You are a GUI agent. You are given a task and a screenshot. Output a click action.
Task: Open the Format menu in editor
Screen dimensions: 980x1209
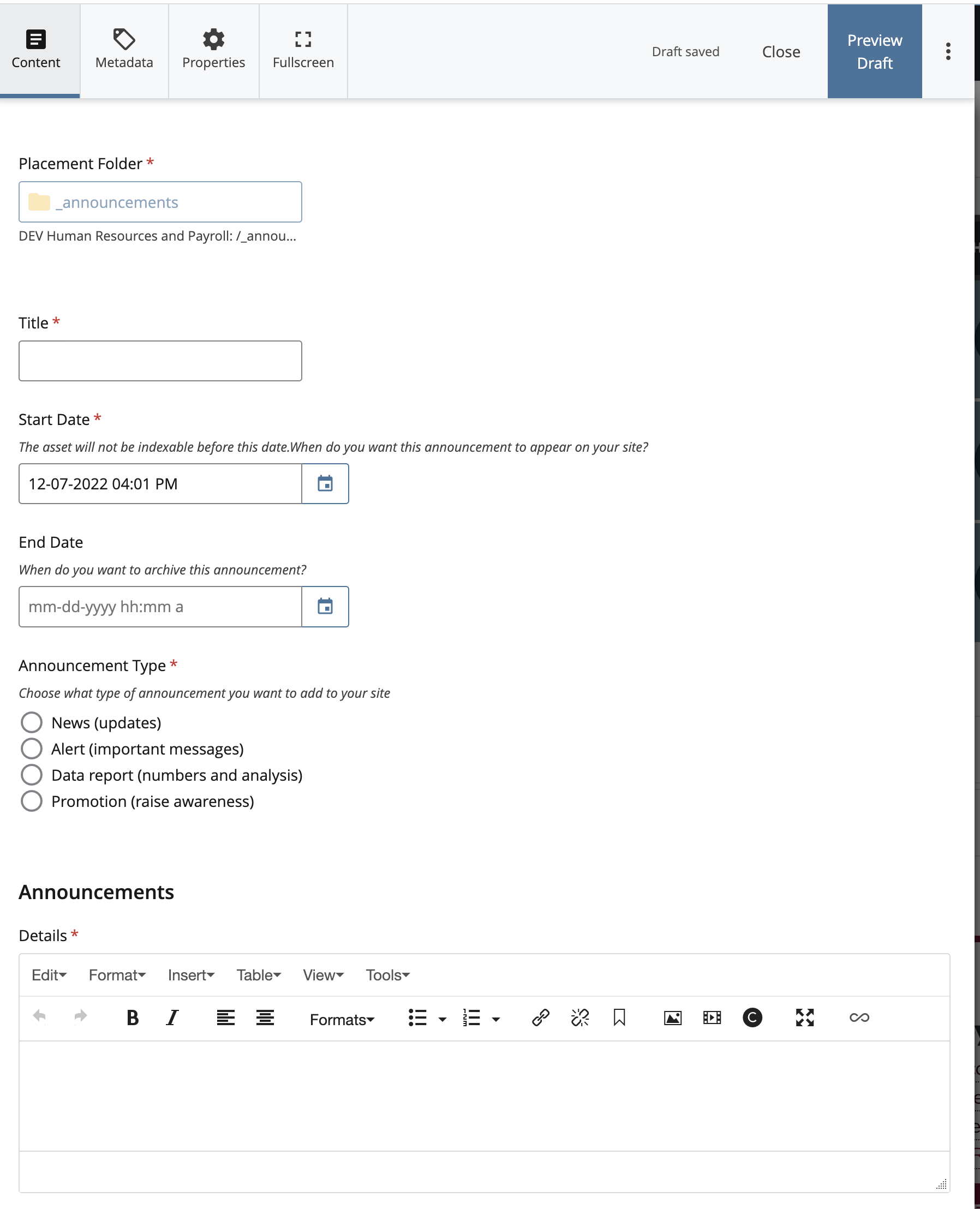coord(117,975)
